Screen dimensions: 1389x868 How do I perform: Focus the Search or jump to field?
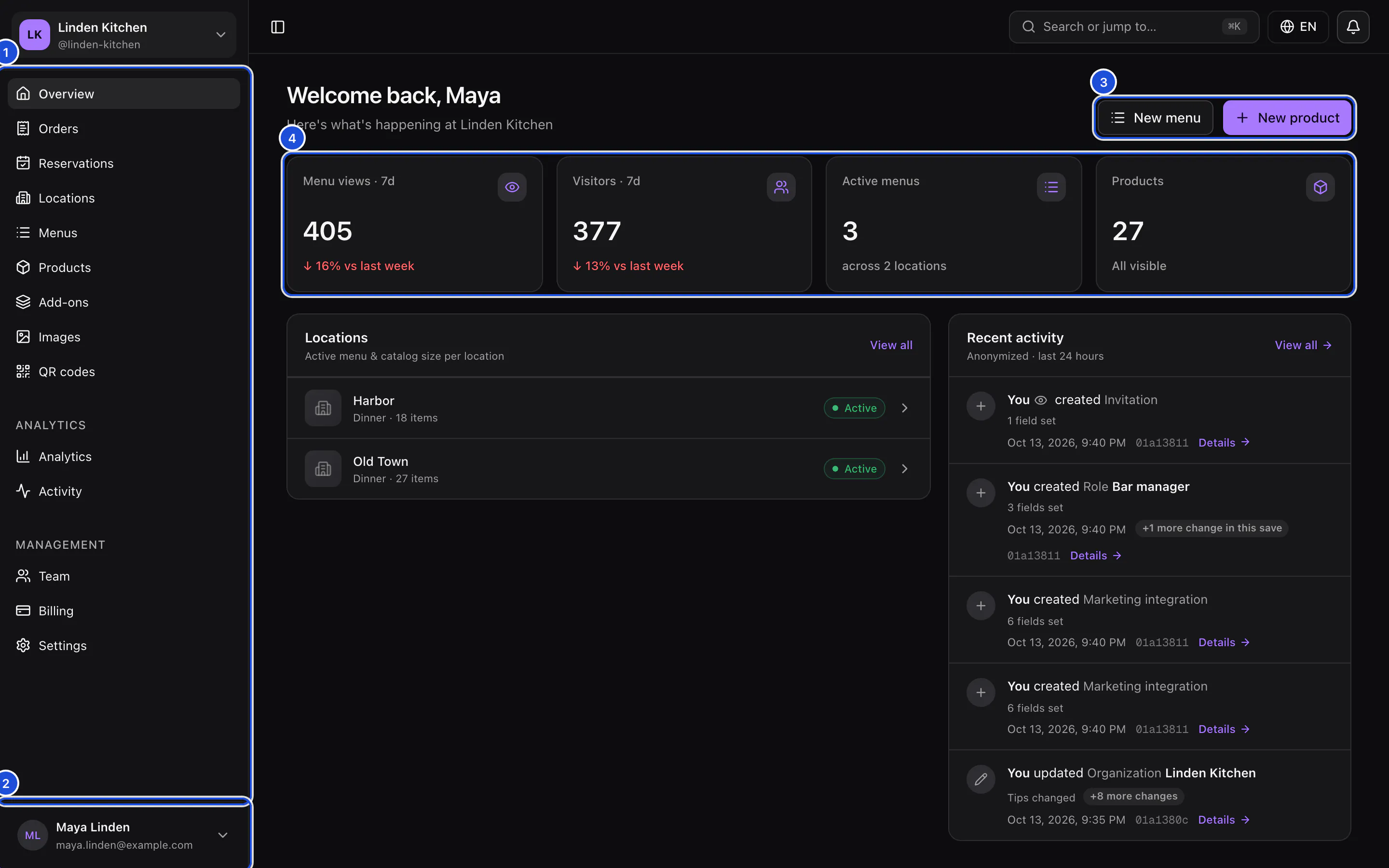pos(1133,27)
